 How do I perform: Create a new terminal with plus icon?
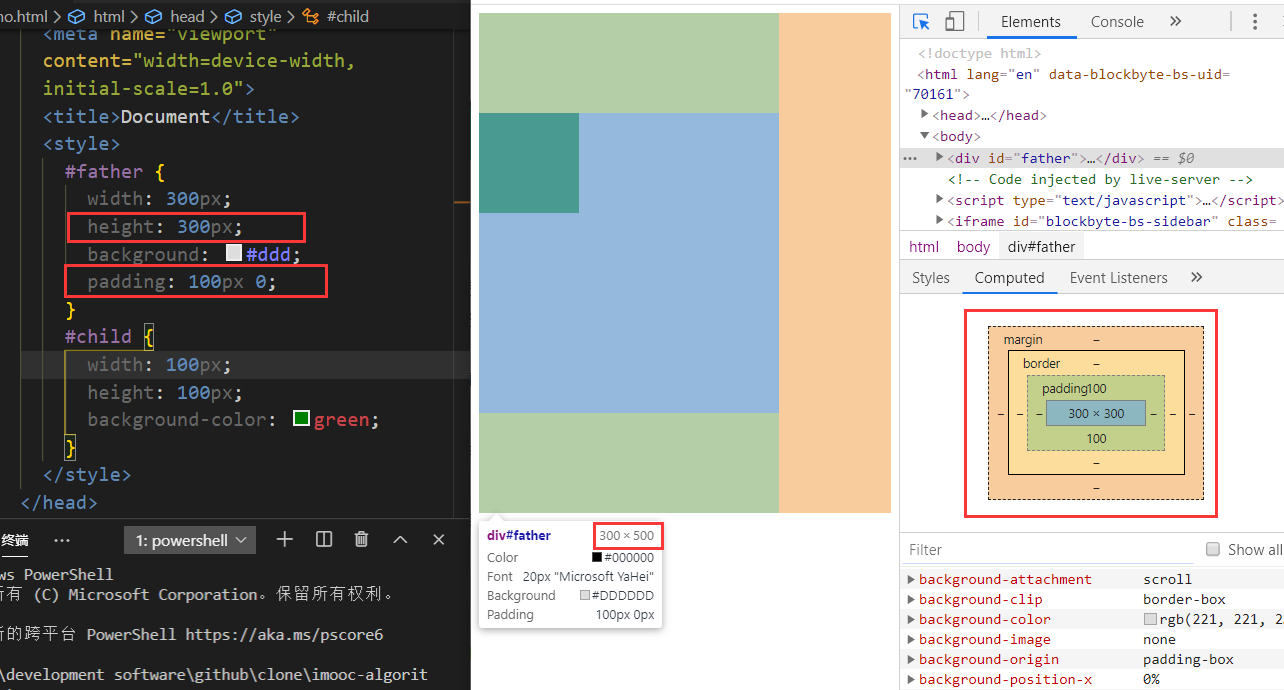pos(285,539)
